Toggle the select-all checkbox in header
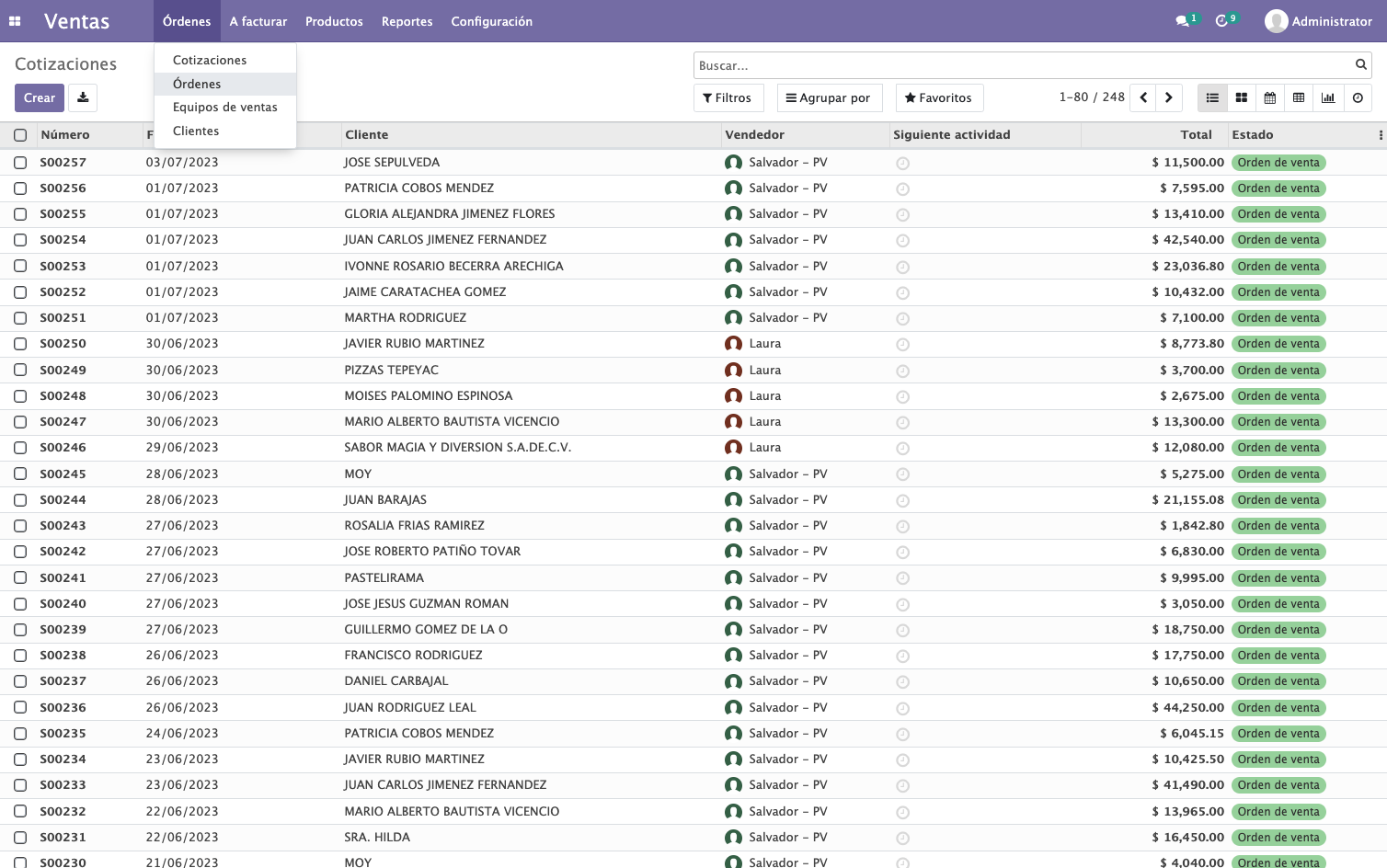 pos(20,135)
